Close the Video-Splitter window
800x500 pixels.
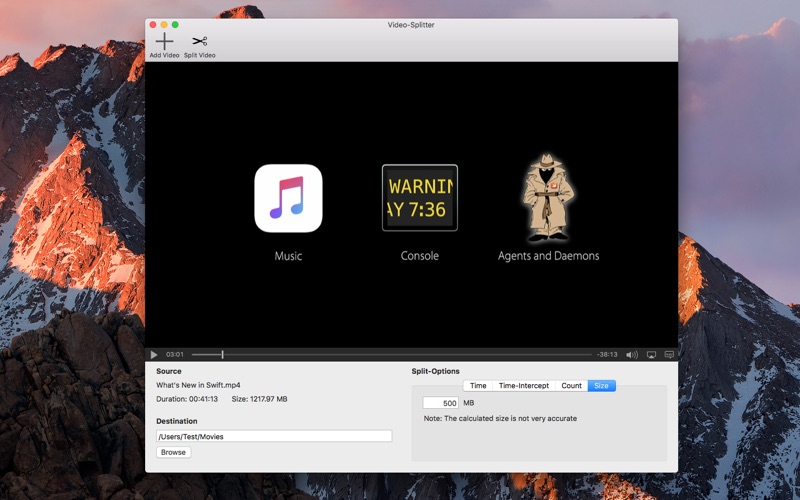coord(153,24)
